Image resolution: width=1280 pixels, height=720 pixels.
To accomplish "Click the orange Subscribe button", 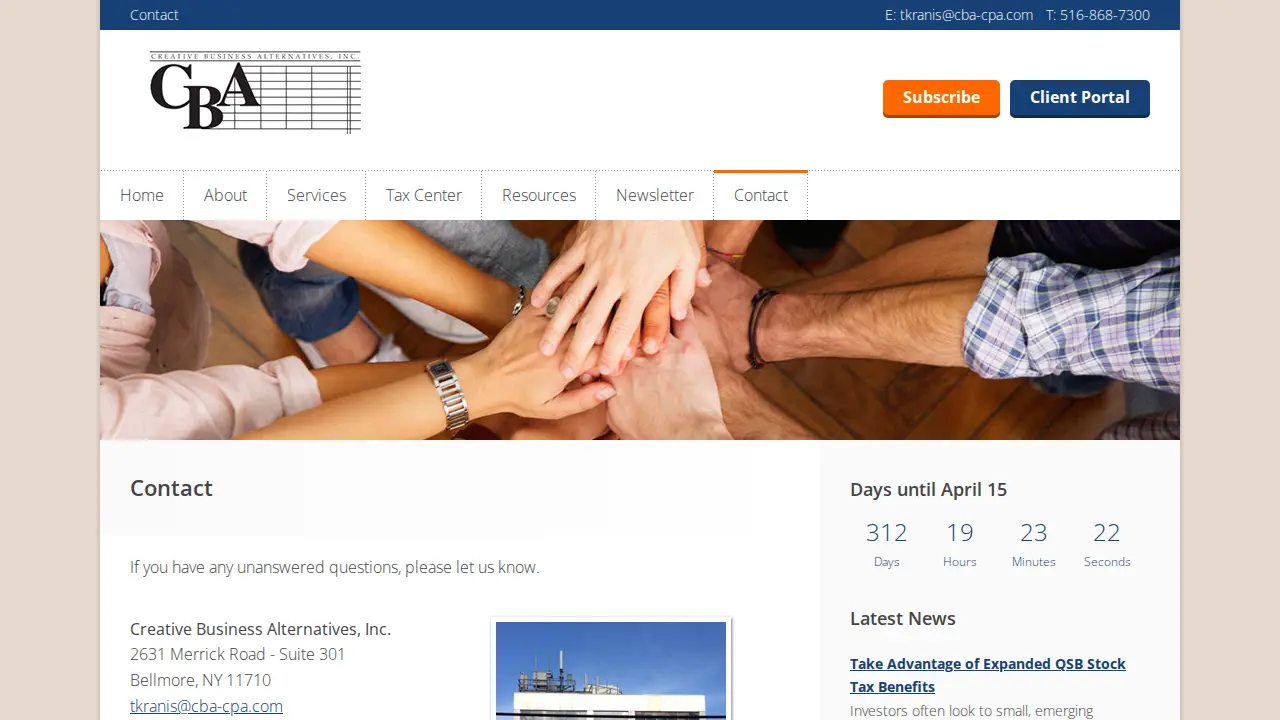I will pyautogui.click(x=941, y=98).
